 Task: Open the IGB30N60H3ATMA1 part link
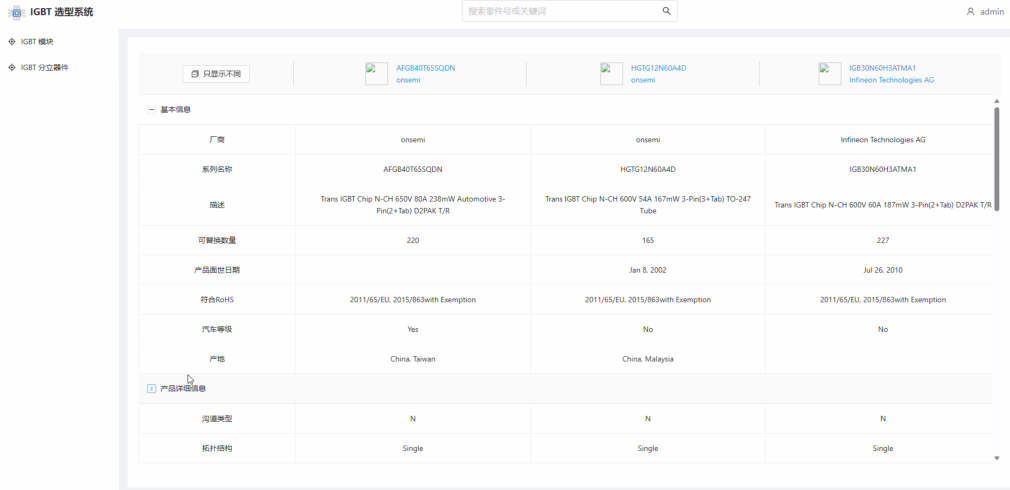tap(882, 68)
